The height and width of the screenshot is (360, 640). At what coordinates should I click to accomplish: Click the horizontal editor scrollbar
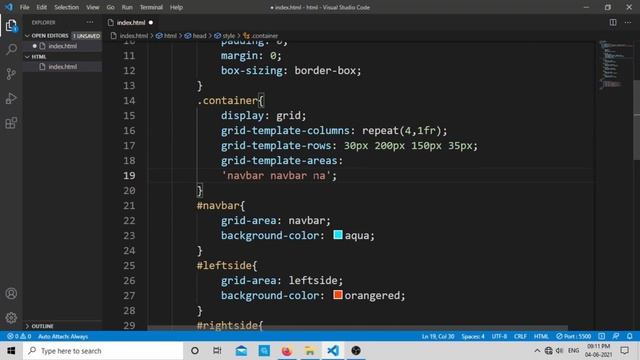tap(357, 328)
